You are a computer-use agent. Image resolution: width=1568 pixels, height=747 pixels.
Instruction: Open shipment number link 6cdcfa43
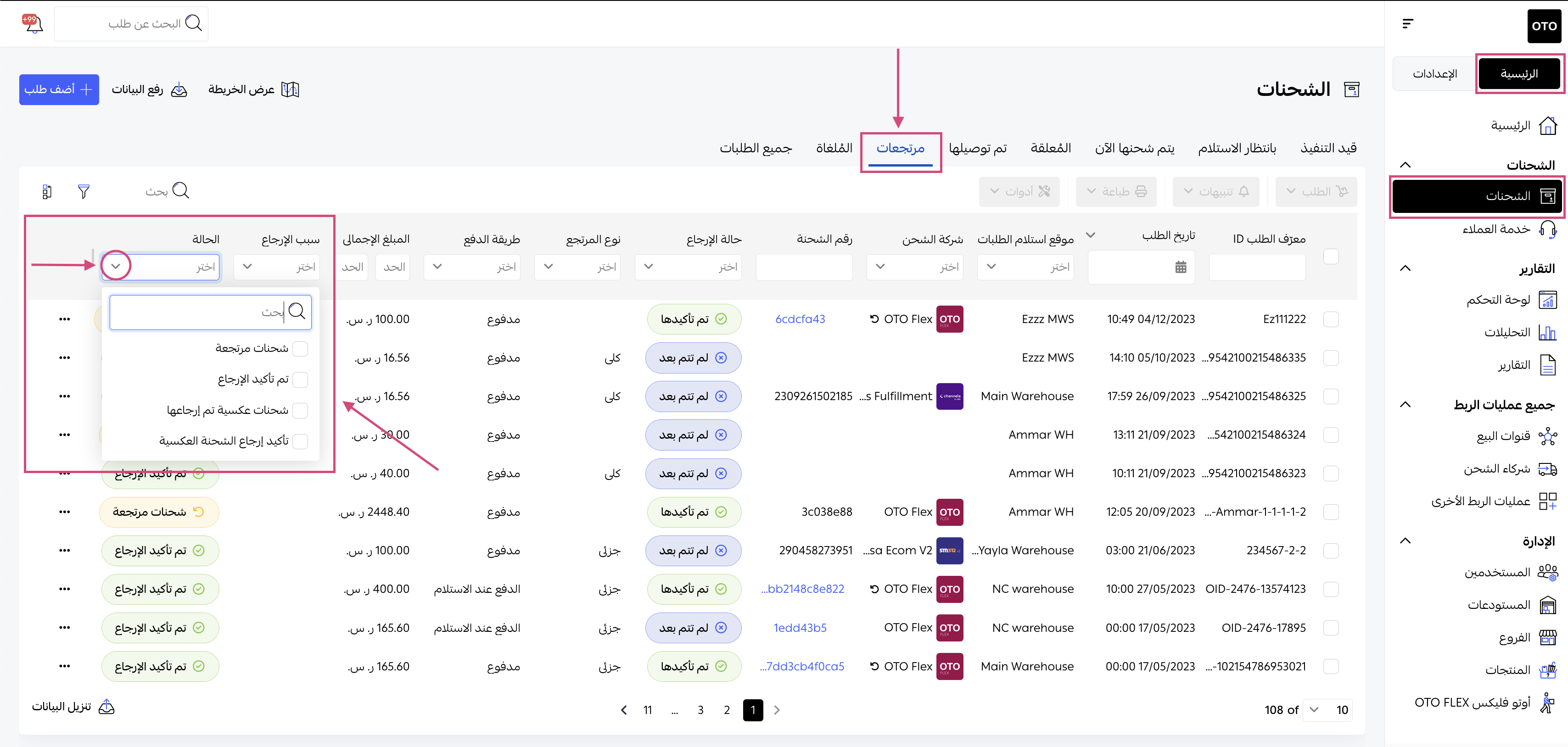[800, 319]
